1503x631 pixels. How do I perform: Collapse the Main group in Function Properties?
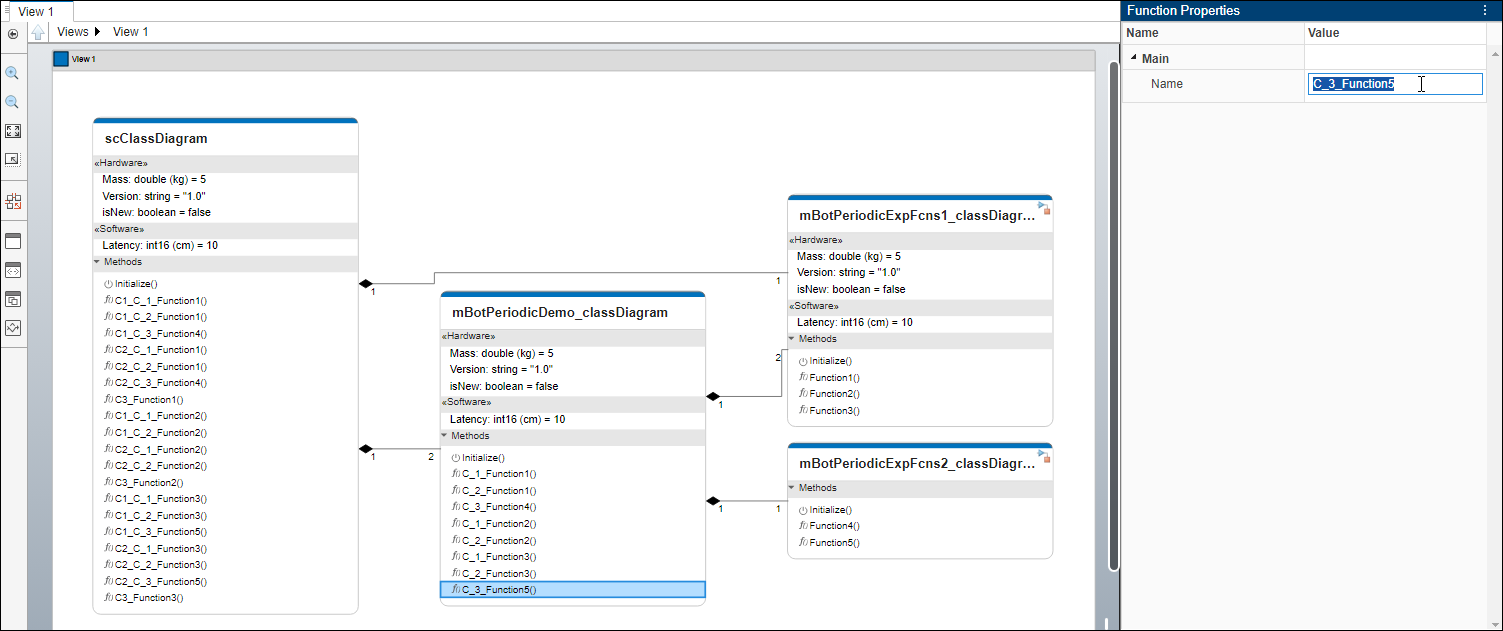(x=1134, y=58)
